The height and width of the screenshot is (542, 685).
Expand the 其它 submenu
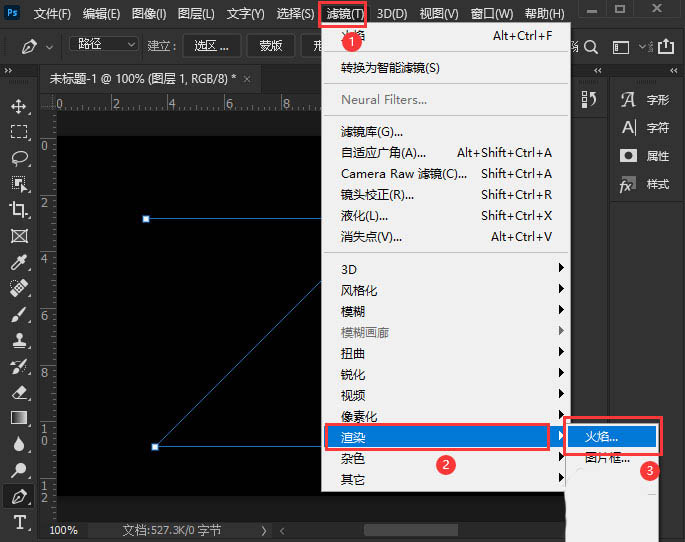pos(445,479)
